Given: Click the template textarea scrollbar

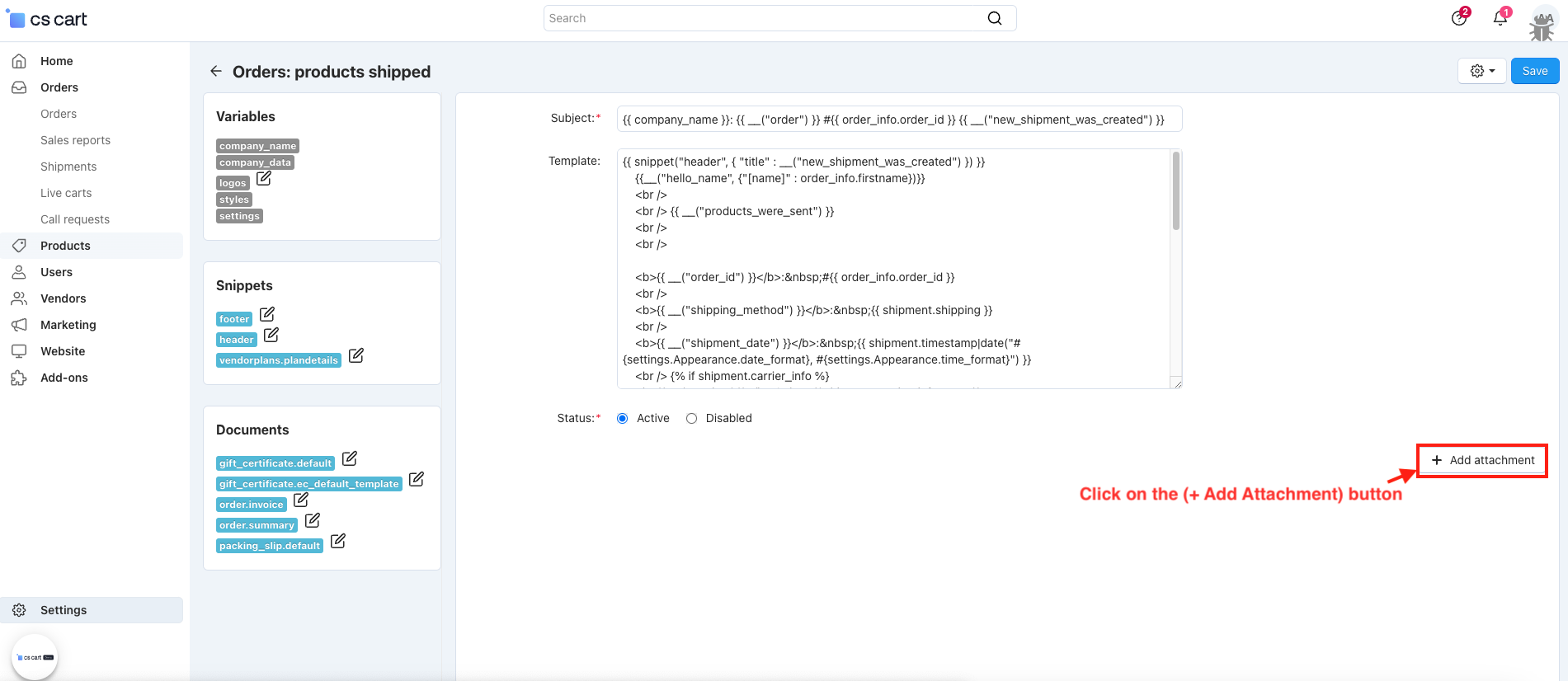Looking at the screenshot, I should point(1176,191).
